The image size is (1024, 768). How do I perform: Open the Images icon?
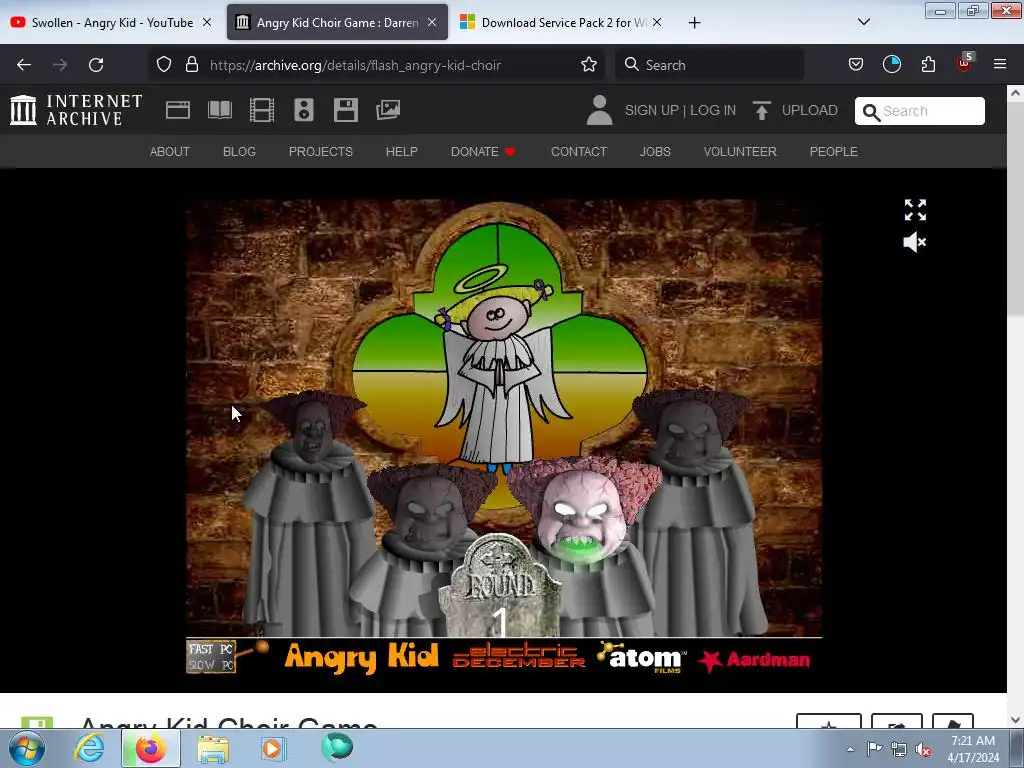click(x=388, y=110)
